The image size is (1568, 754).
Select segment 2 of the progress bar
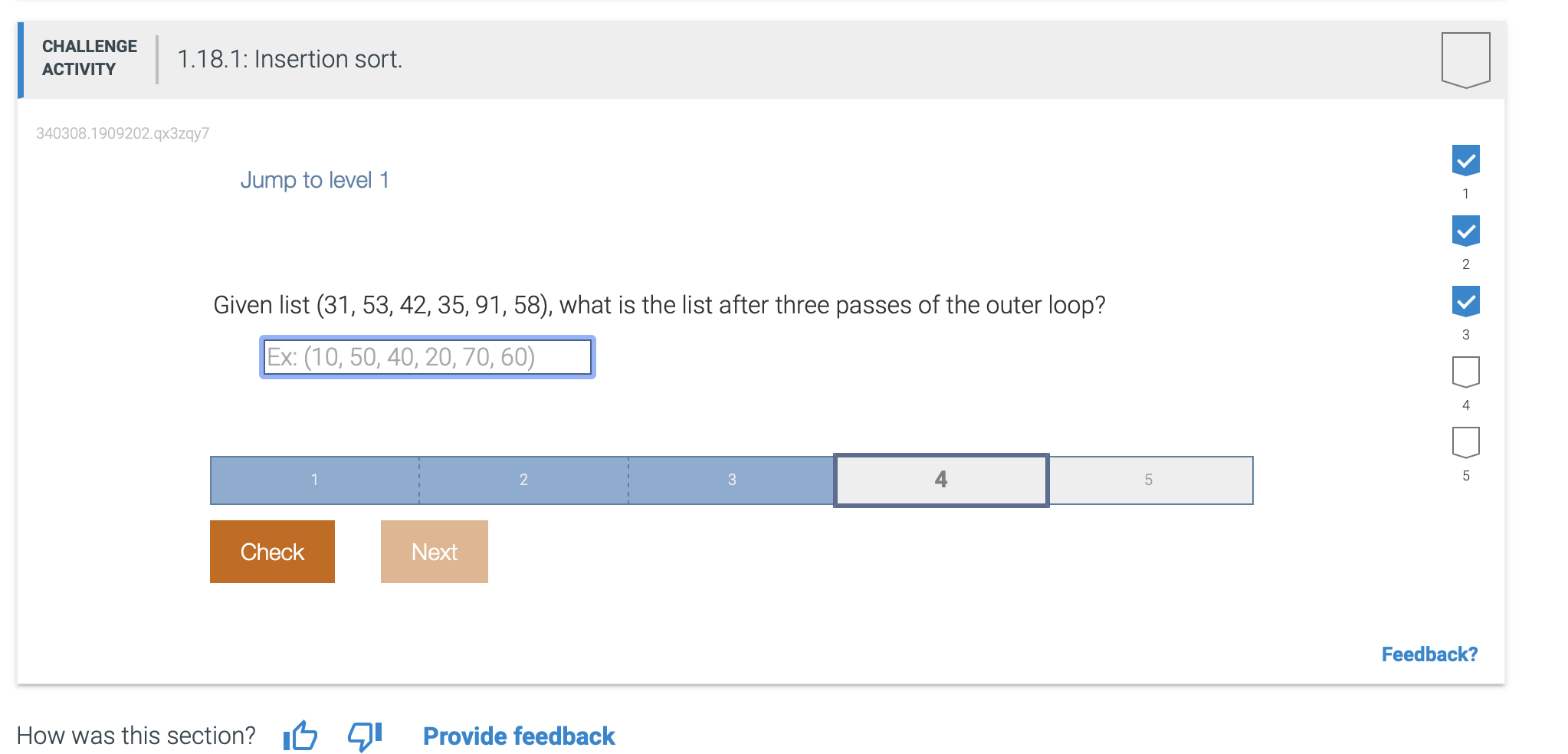point(523,480)
